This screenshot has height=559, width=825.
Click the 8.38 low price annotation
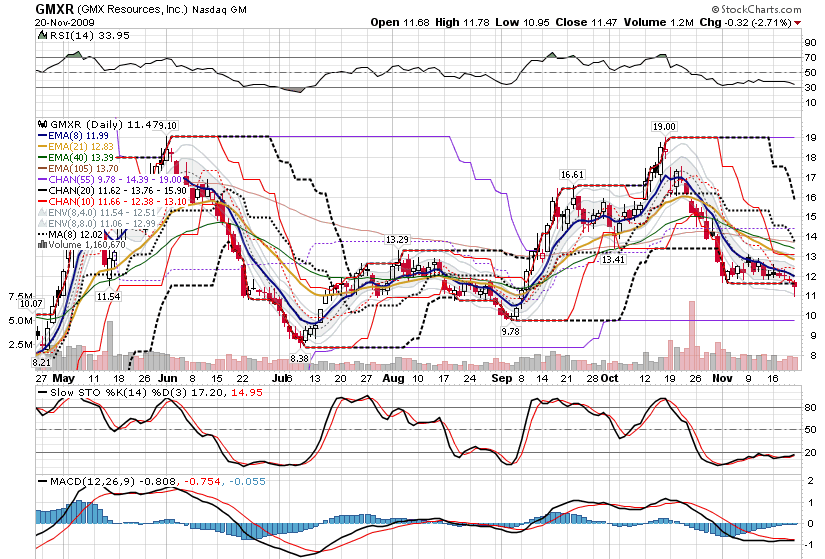pyautogui.click(x=299, y=358)
